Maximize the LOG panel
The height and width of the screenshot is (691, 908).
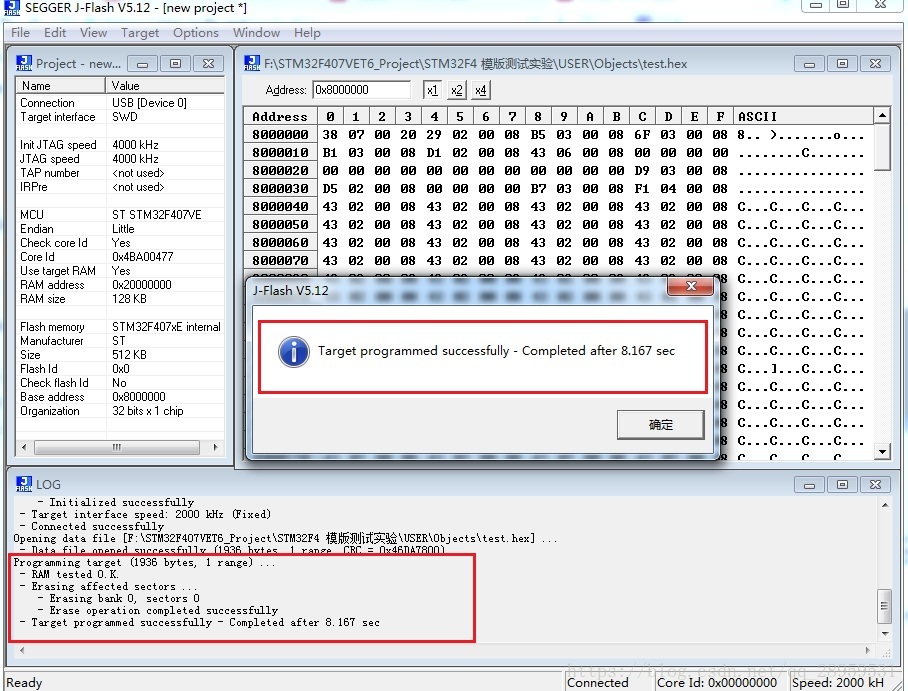point(843,485)
